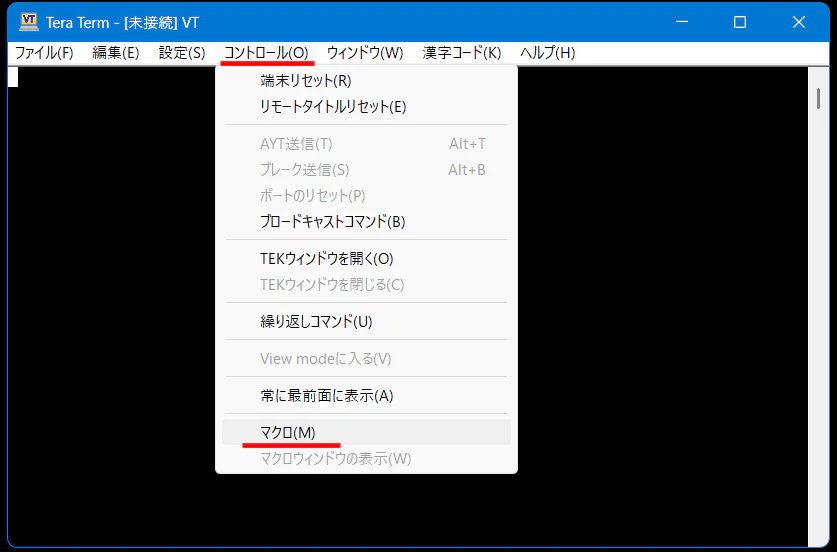Open ブロードキャストコマンド(B)
This screenshot has width=837, height=552.
(366, 222)
